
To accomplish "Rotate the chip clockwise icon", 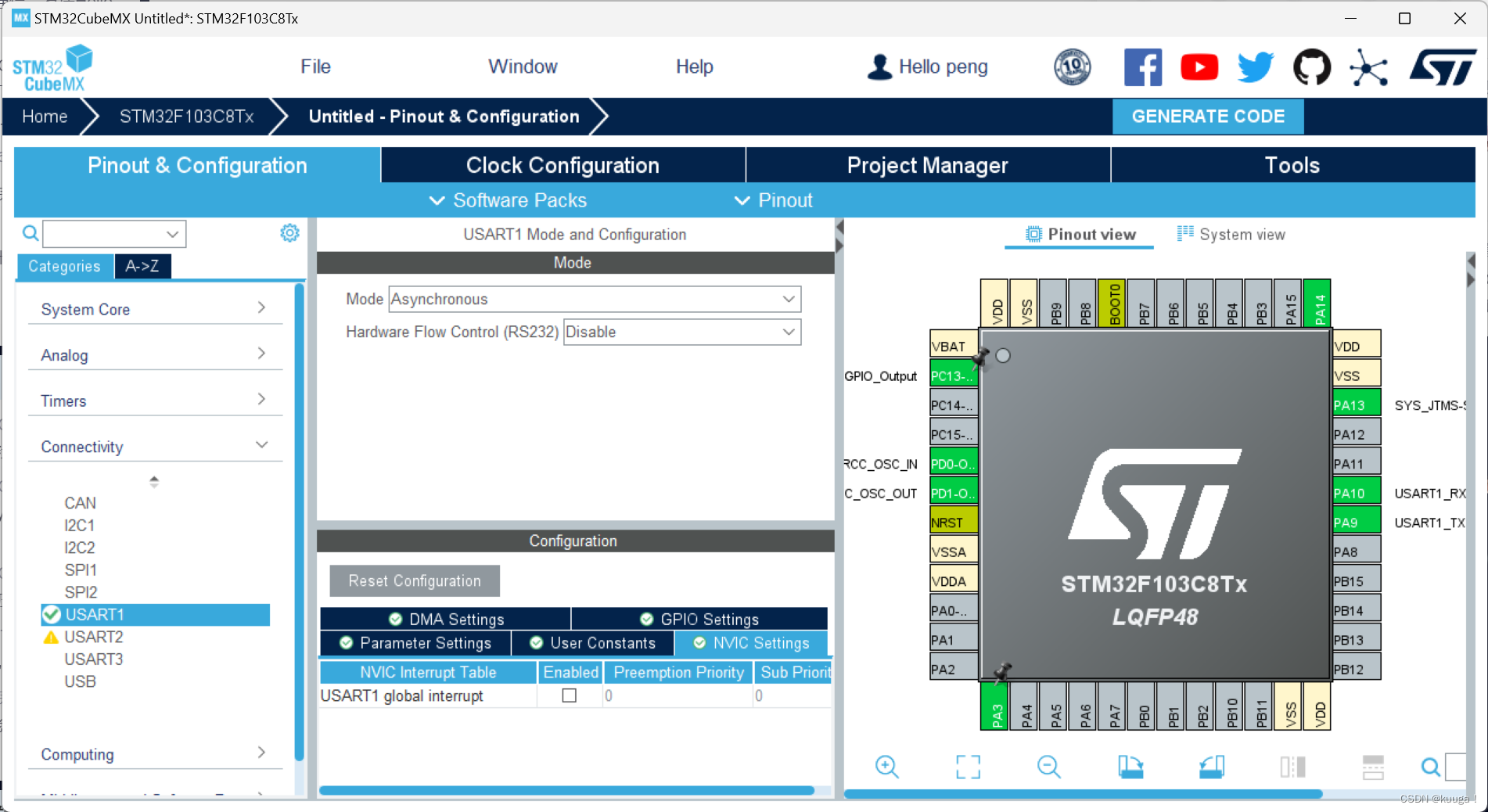I will [x=1130, y=767].
